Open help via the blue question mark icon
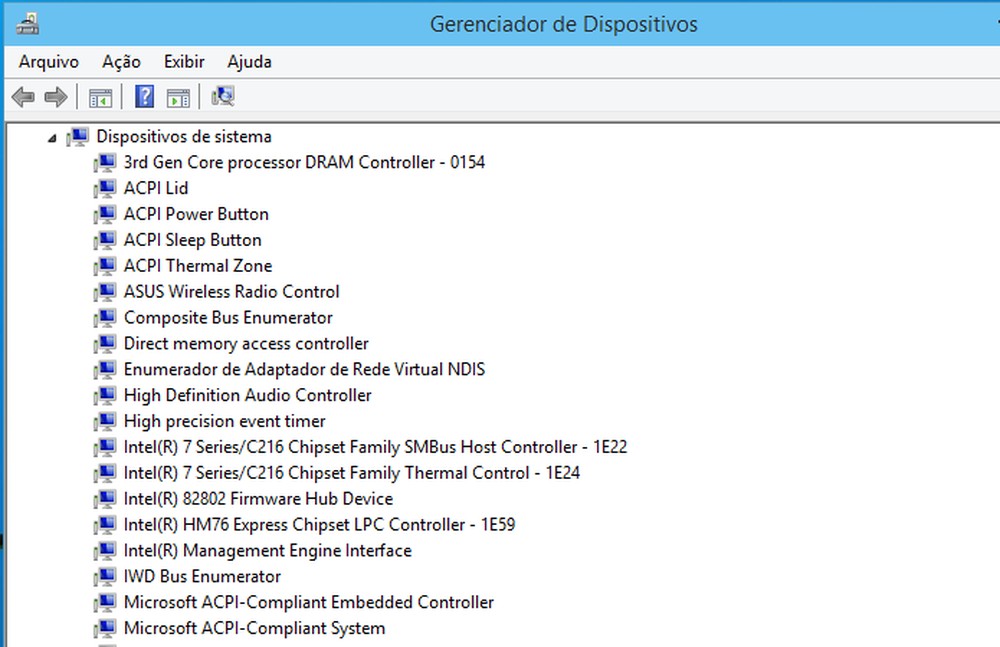Viewport: 1000px width, 647px height. (x=144, y=96)
